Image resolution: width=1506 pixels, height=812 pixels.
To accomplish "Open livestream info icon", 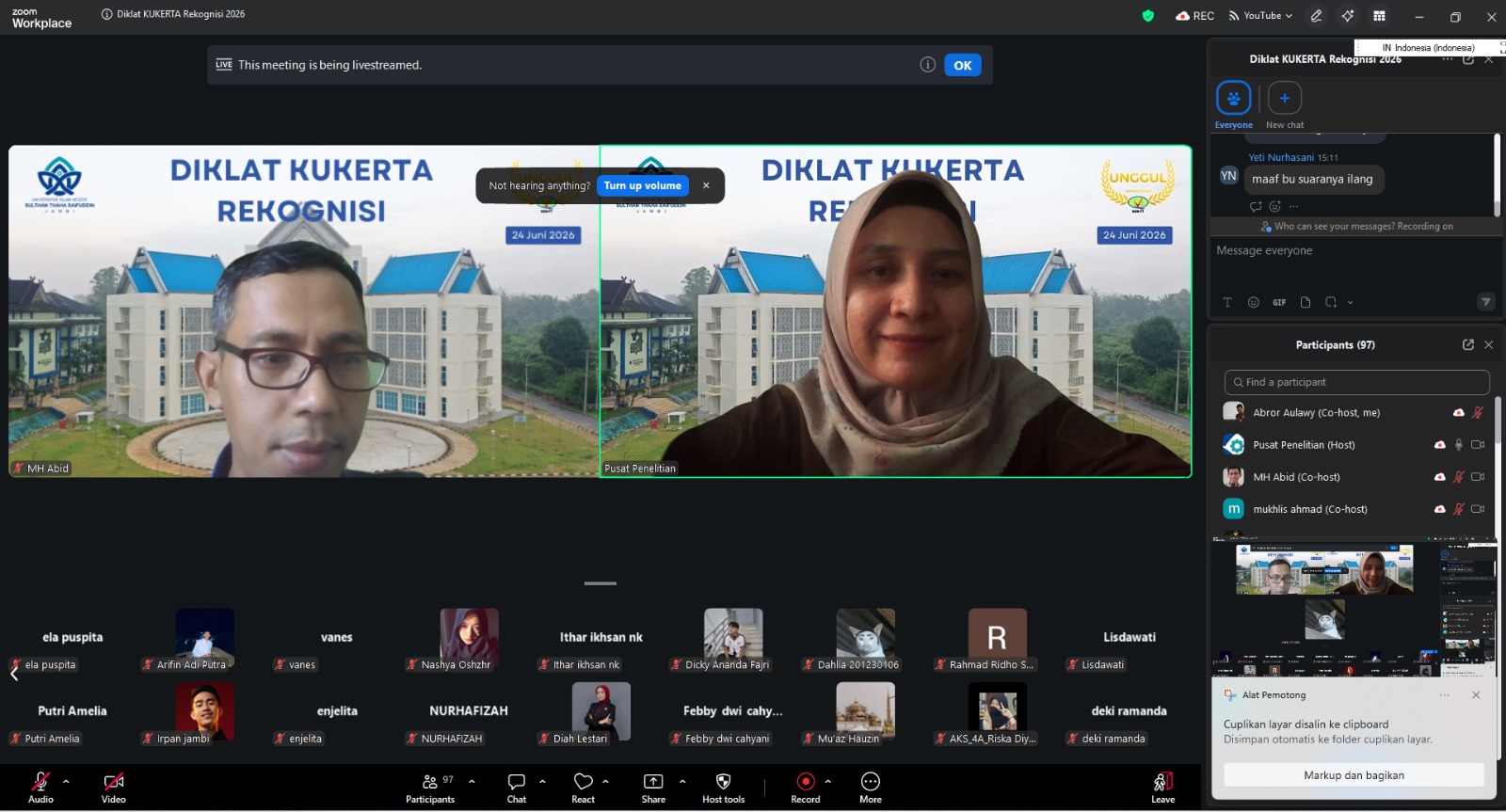I will click(x=927, y=65).
